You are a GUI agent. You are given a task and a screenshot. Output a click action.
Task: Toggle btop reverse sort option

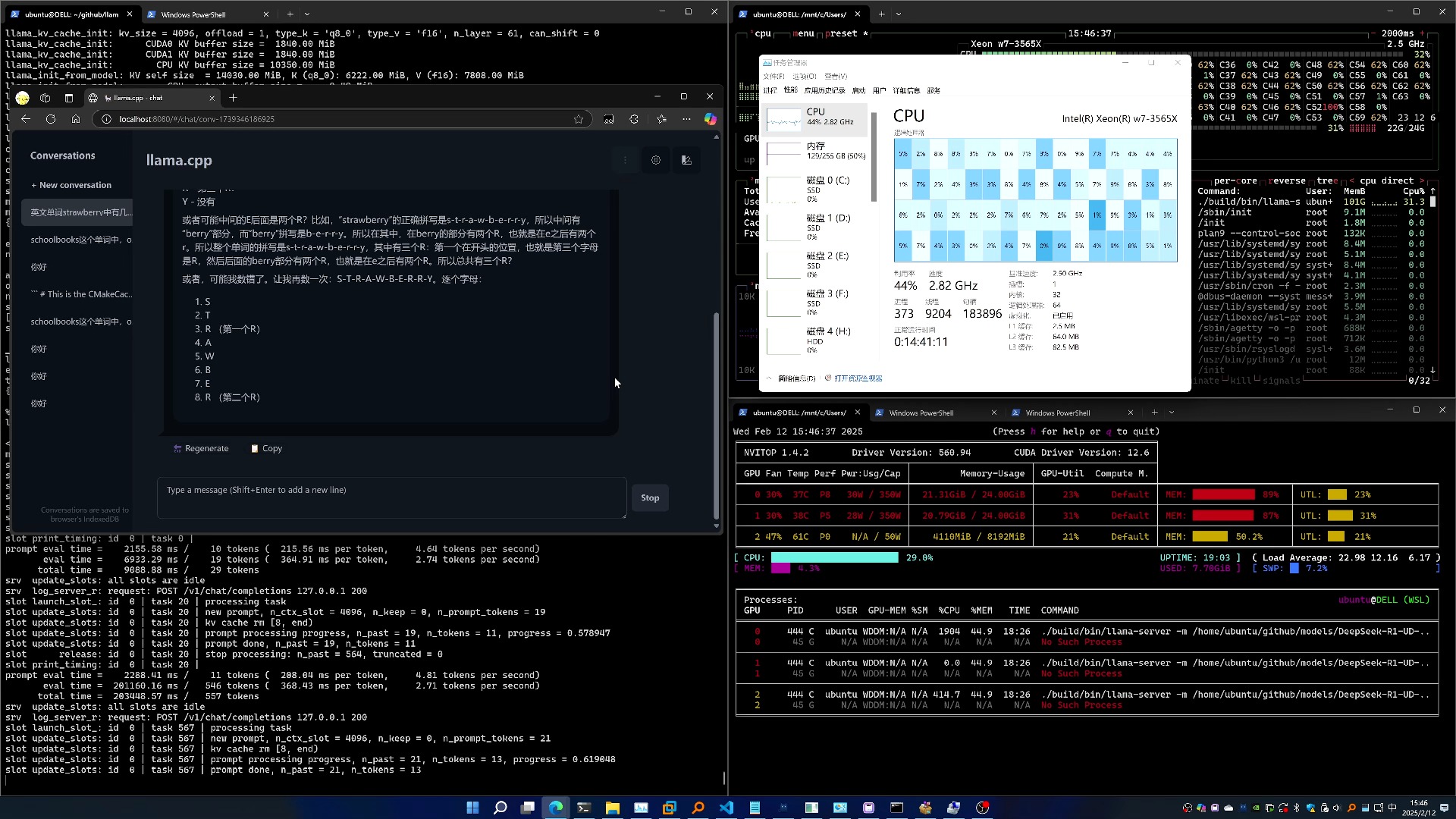point(1286,181)
